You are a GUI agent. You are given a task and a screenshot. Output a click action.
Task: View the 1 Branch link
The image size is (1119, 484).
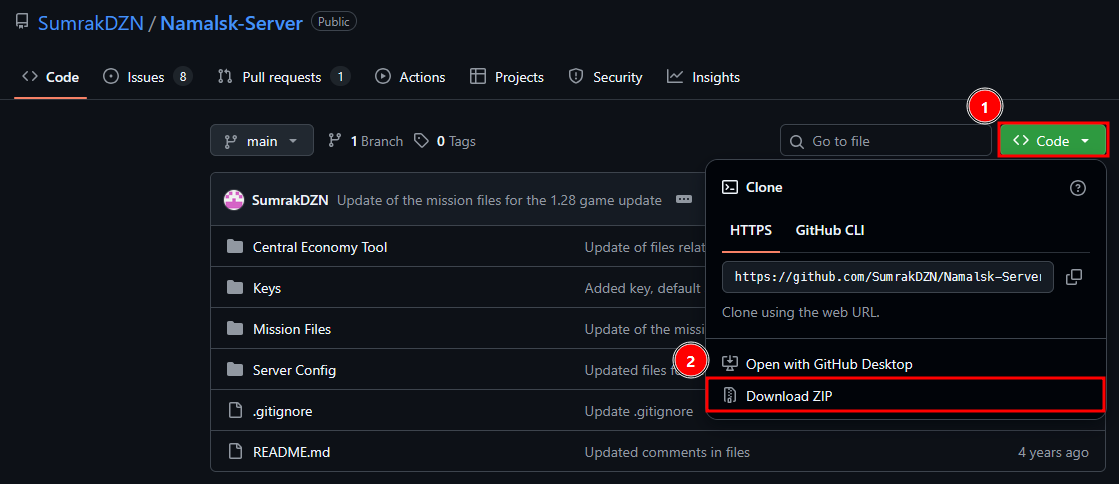click(x=365, y=141)
